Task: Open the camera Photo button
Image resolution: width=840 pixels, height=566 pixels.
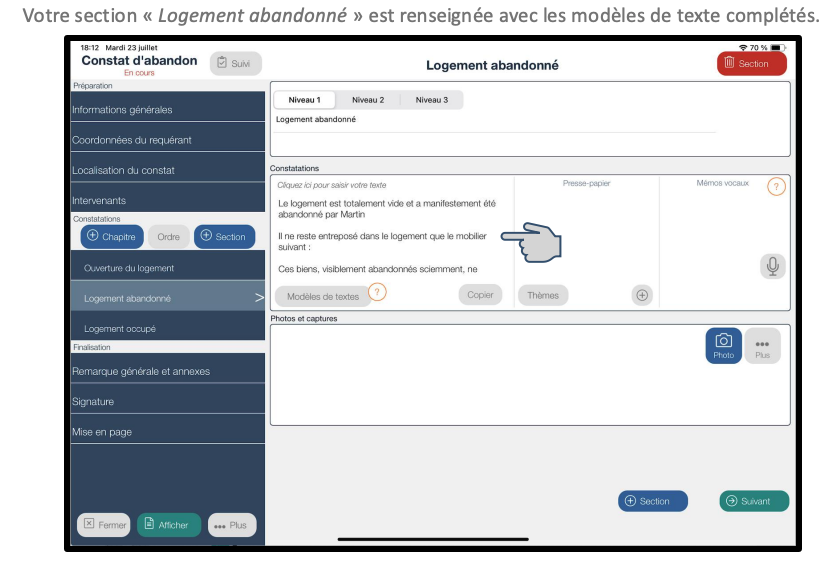Action: click(723, 345)
